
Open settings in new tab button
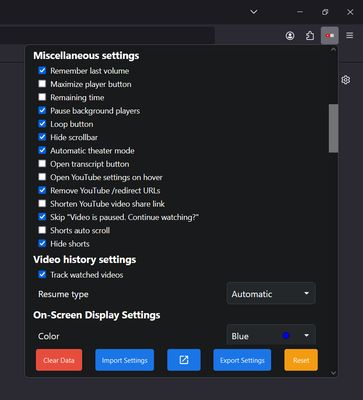(184, 360)
